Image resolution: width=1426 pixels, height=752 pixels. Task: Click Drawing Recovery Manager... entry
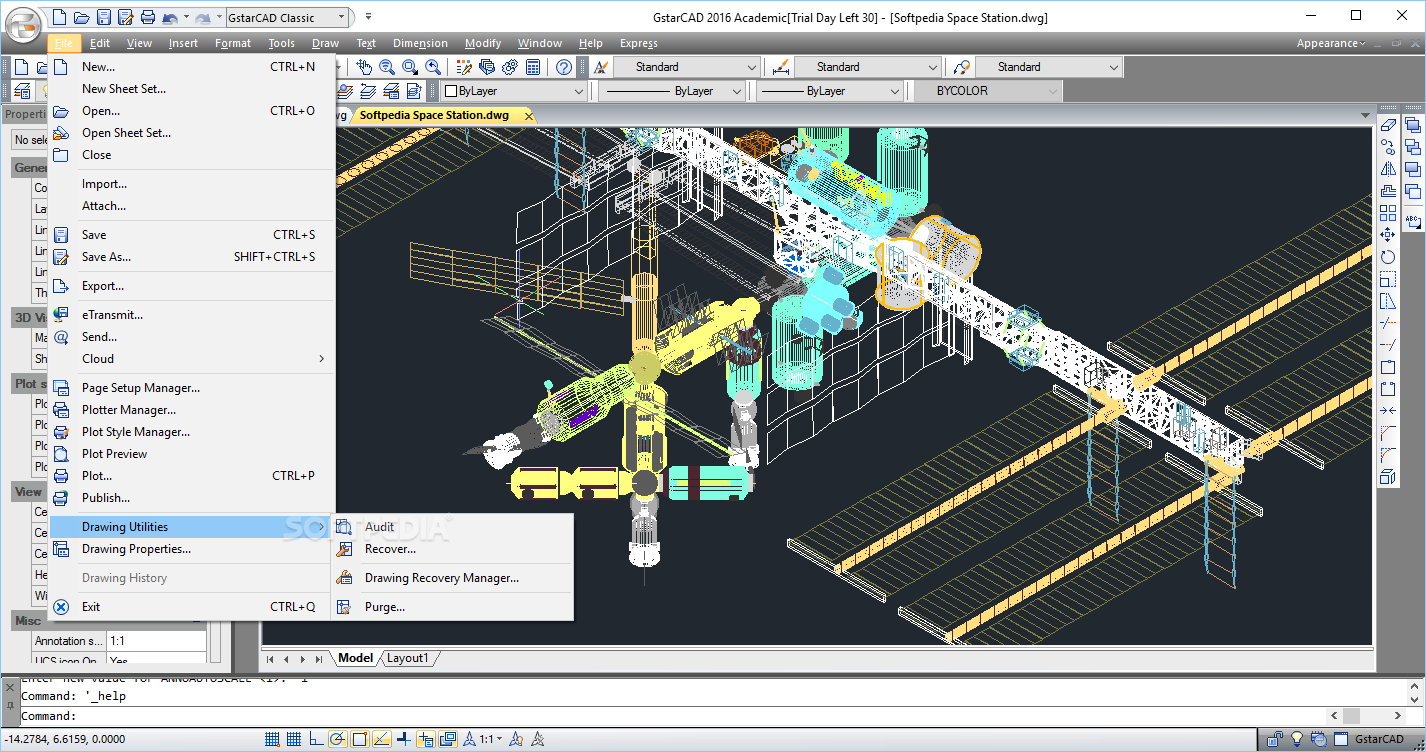point(453,578)
